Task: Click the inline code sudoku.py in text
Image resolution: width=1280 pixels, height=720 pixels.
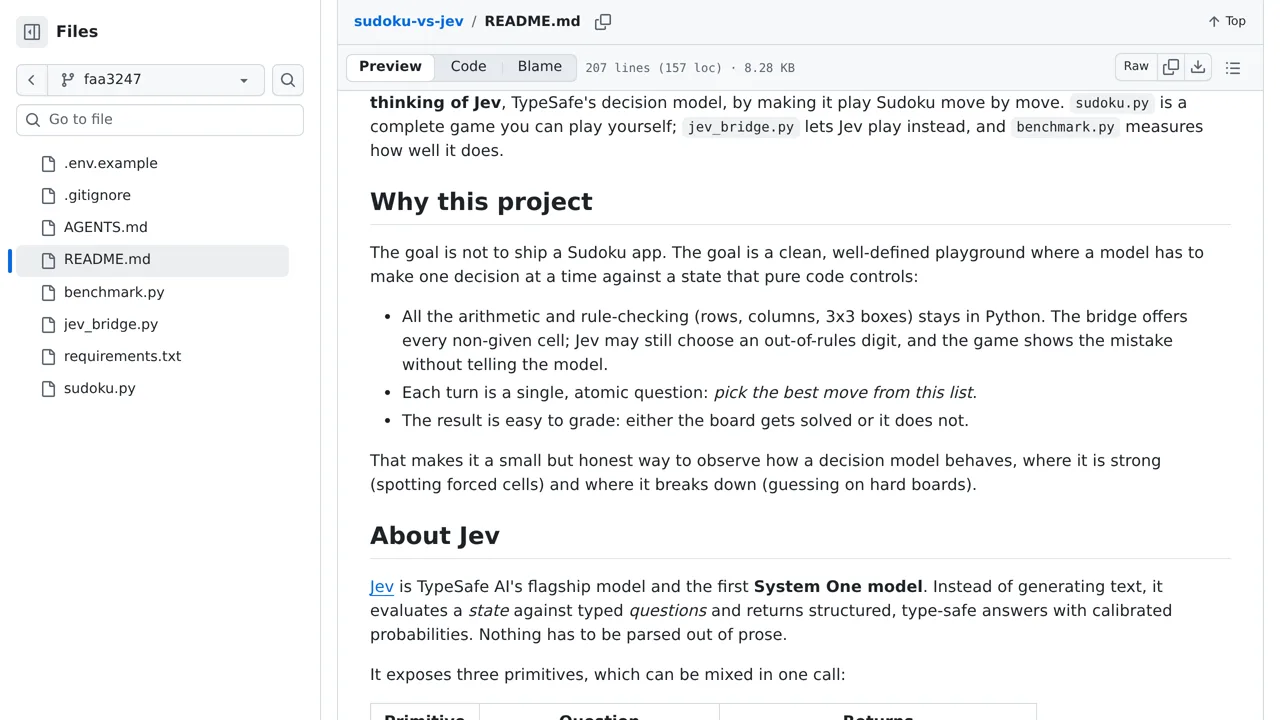Action: (x=1112, y=103)
